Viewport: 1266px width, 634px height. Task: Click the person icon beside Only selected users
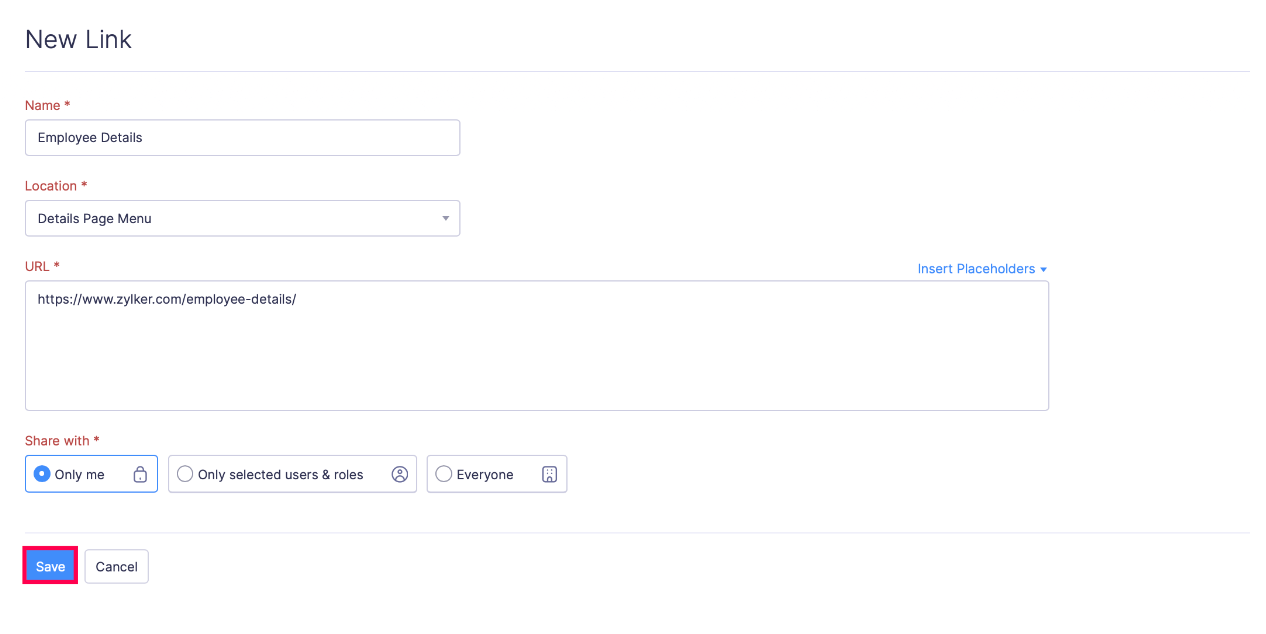[400, 474]
